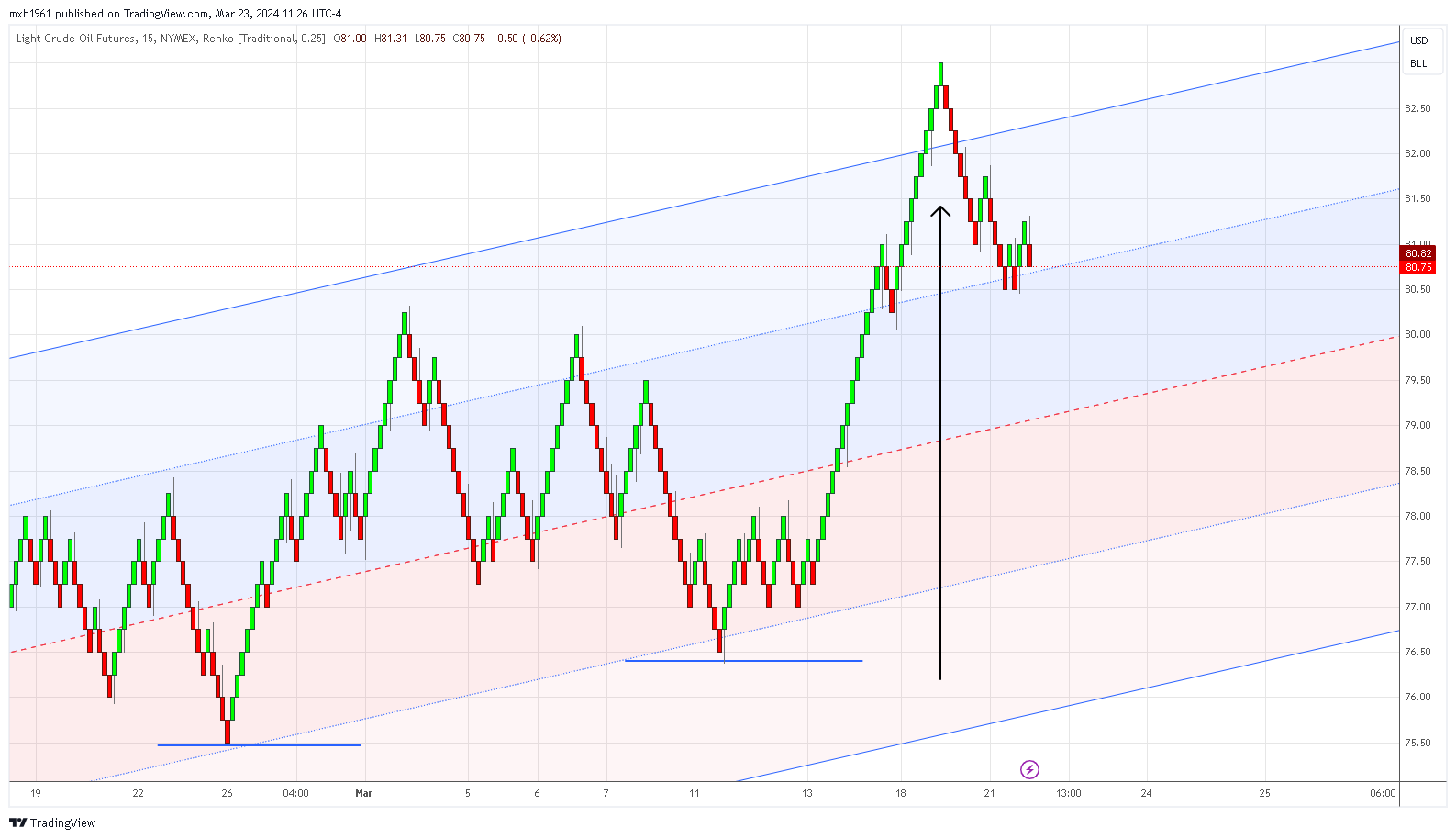Click the 77.50 price axis label

[1417, 561]
